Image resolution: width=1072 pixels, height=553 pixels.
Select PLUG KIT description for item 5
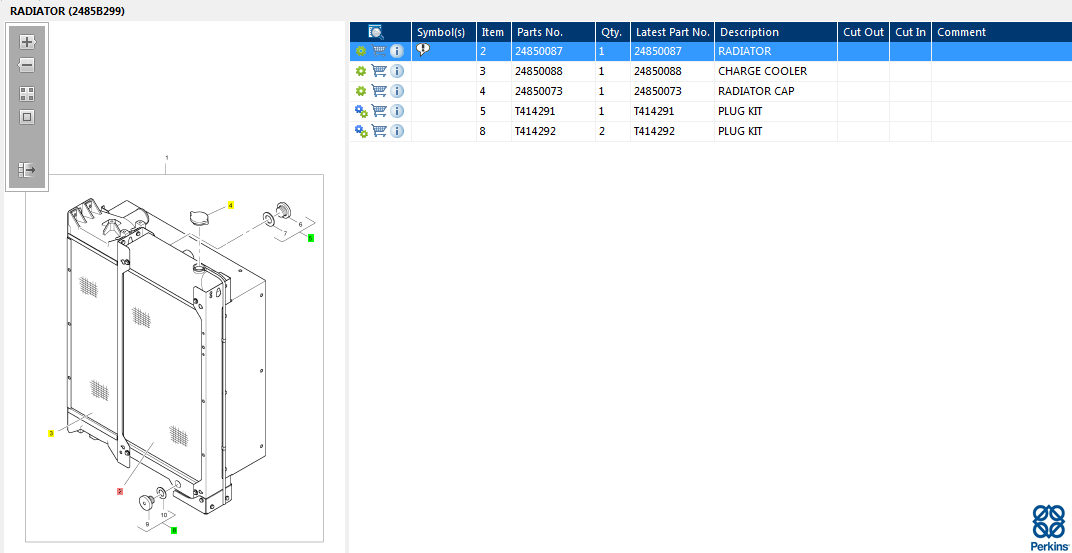776,111
